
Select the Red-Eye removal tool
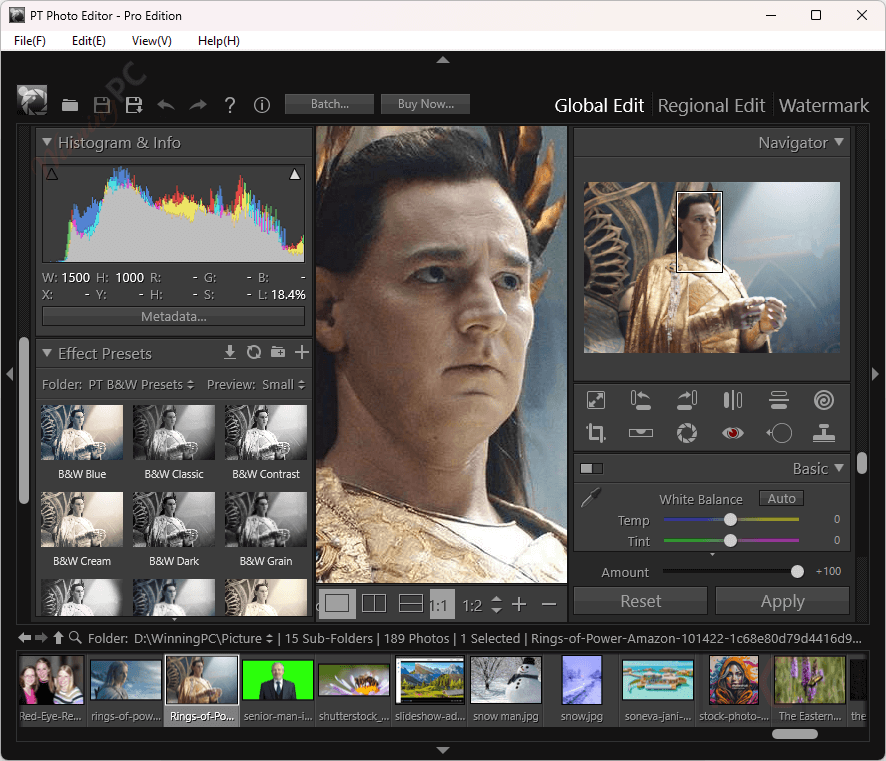coord(732,433)
